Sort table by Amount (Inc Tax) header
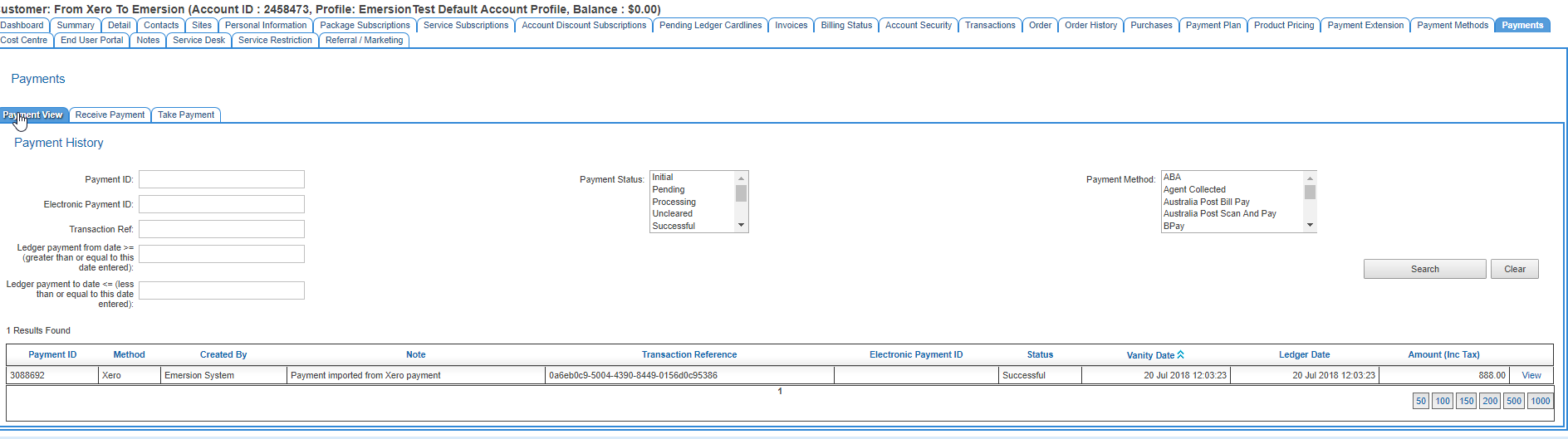 pyautogui.click(x=1443, y=354)
